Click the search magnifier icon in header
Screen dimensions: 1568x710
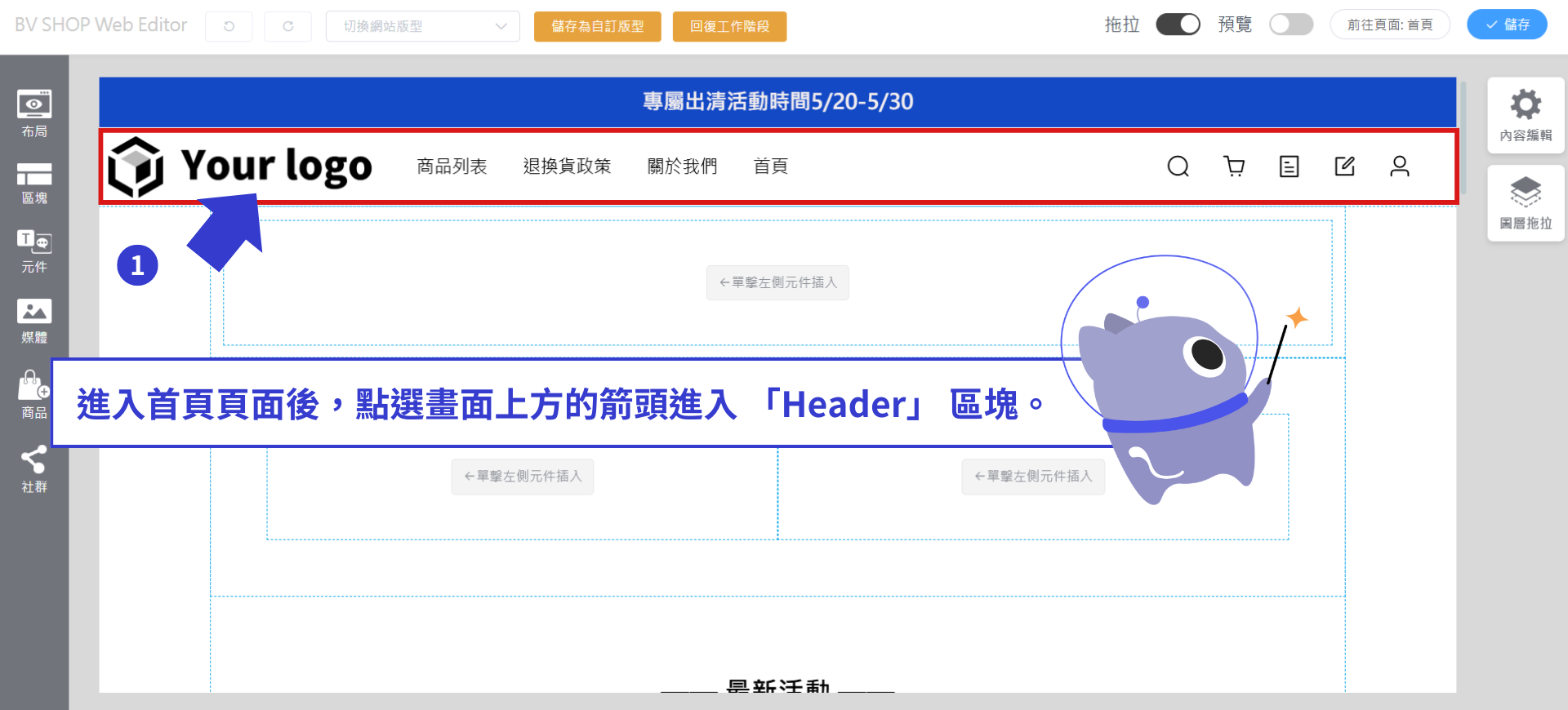coord(1178,166)
